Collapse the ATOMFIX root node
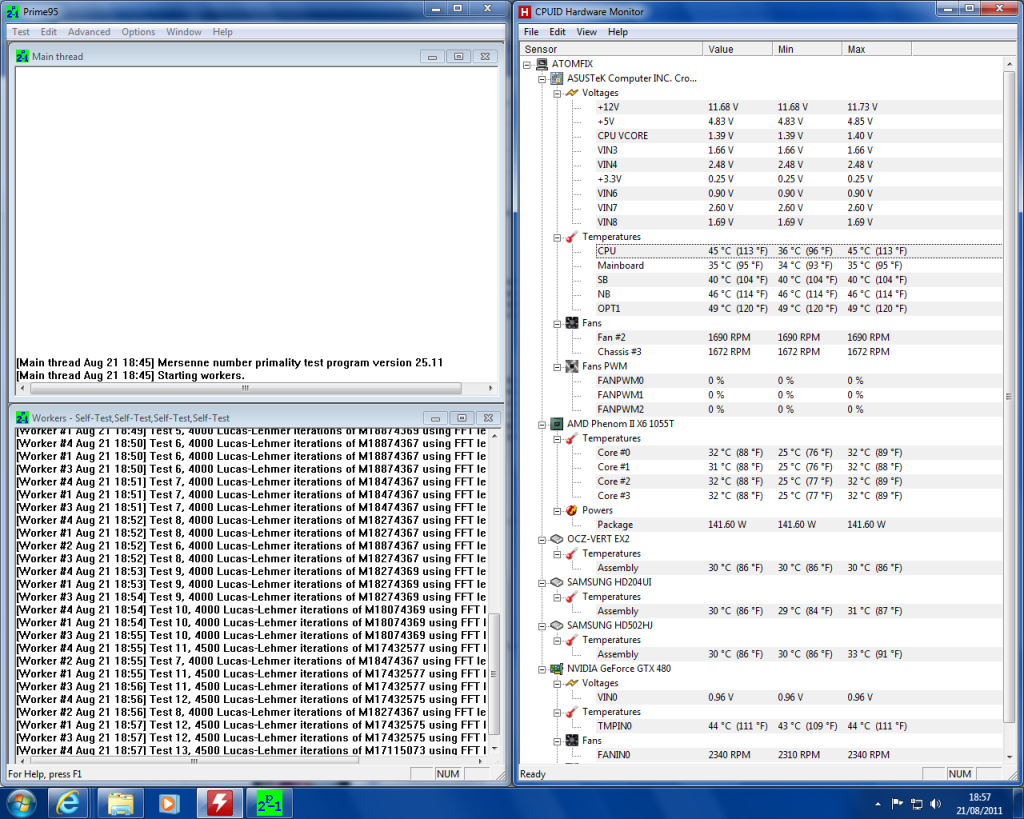1024x819 pixels. [x=527, y=64]
